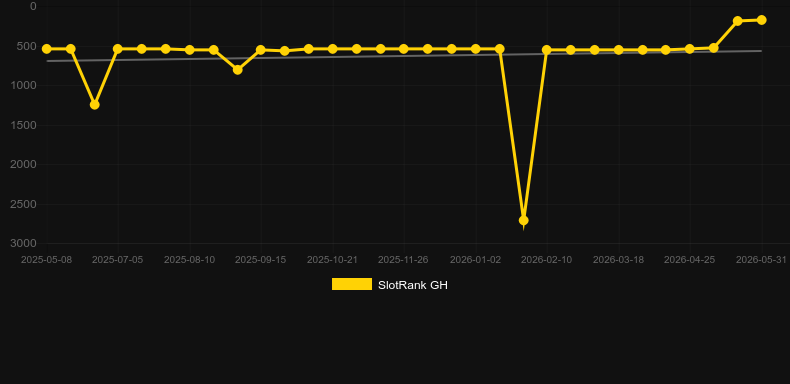
Task: Click the 2026-05-31 date axis label
Action: point(761,260)
